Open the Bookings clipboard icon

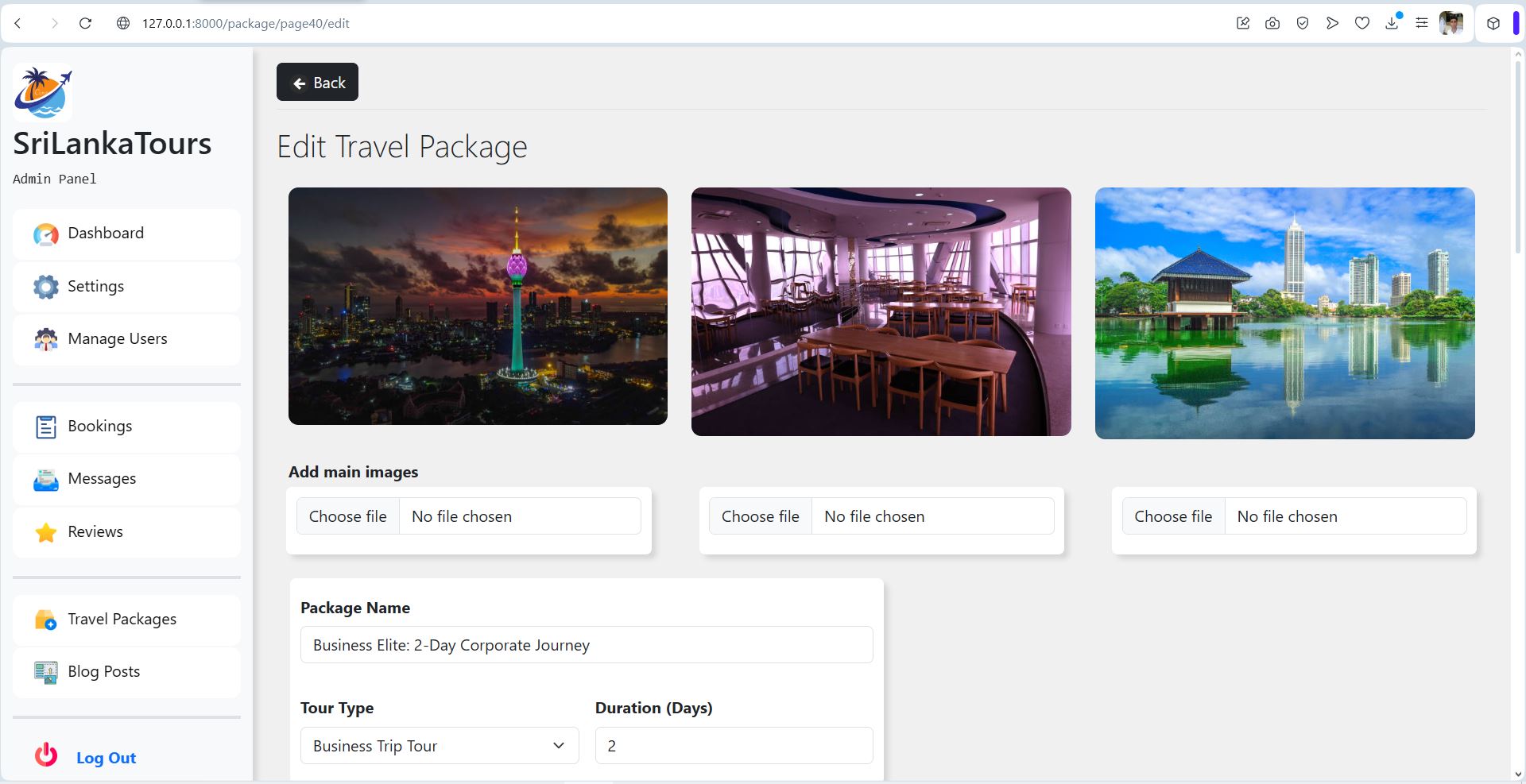[46, 427]
